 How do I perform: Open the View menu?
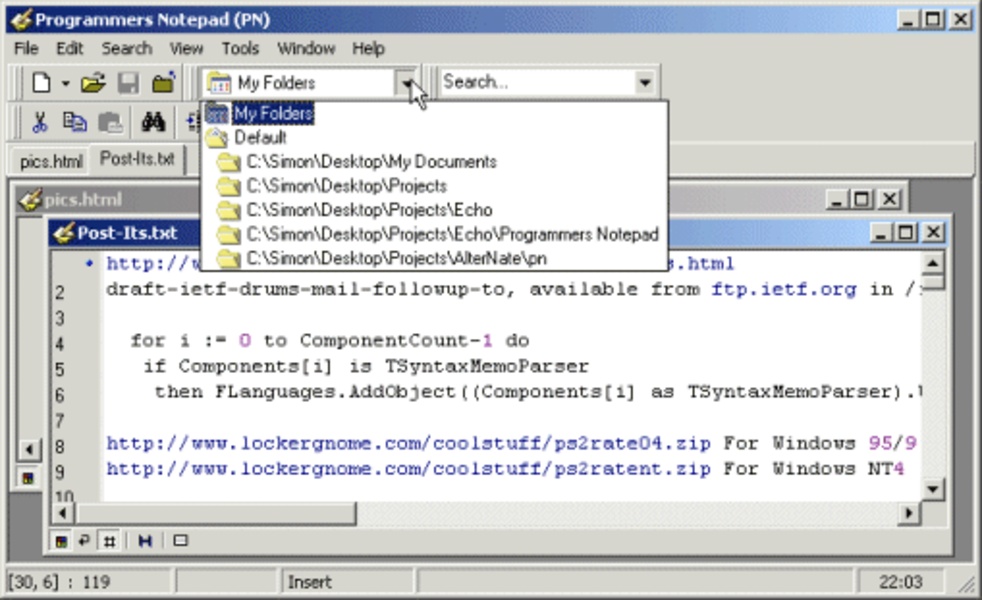click(186, 48)
